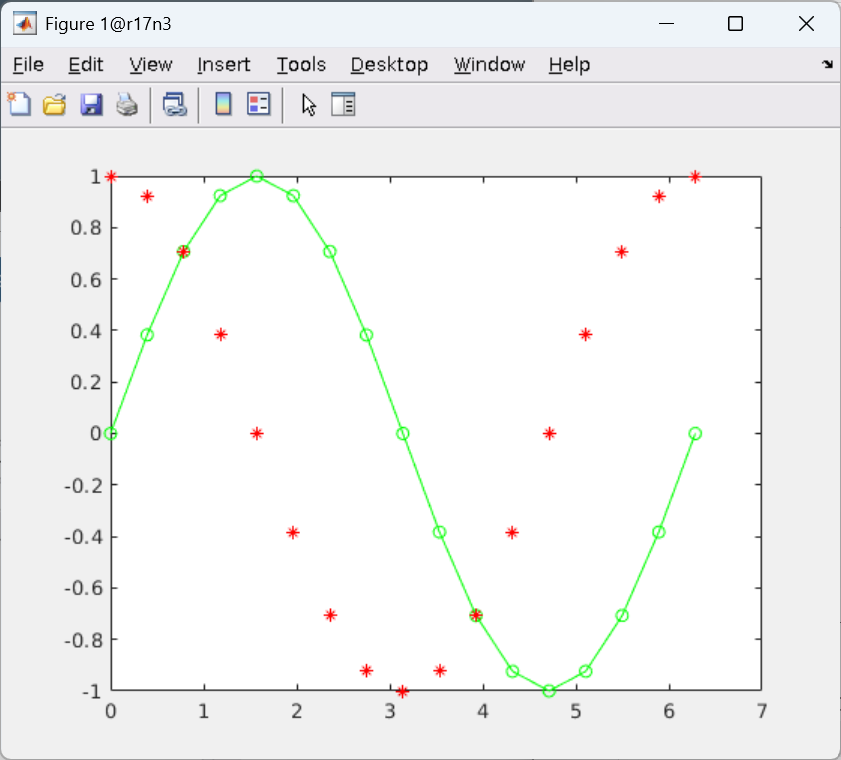Click the Link Plot toolbar icon

175,104
